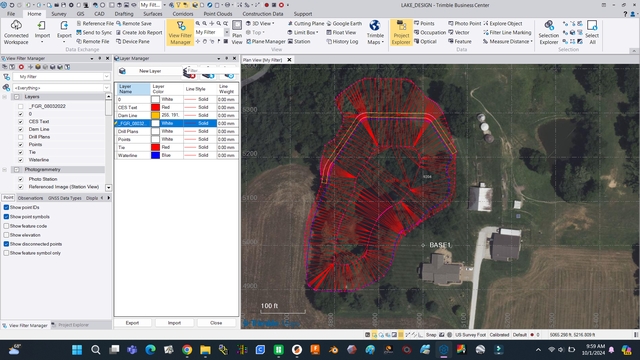Select the Measure Distance tool
640x360 pixels.
coord(507,42)
